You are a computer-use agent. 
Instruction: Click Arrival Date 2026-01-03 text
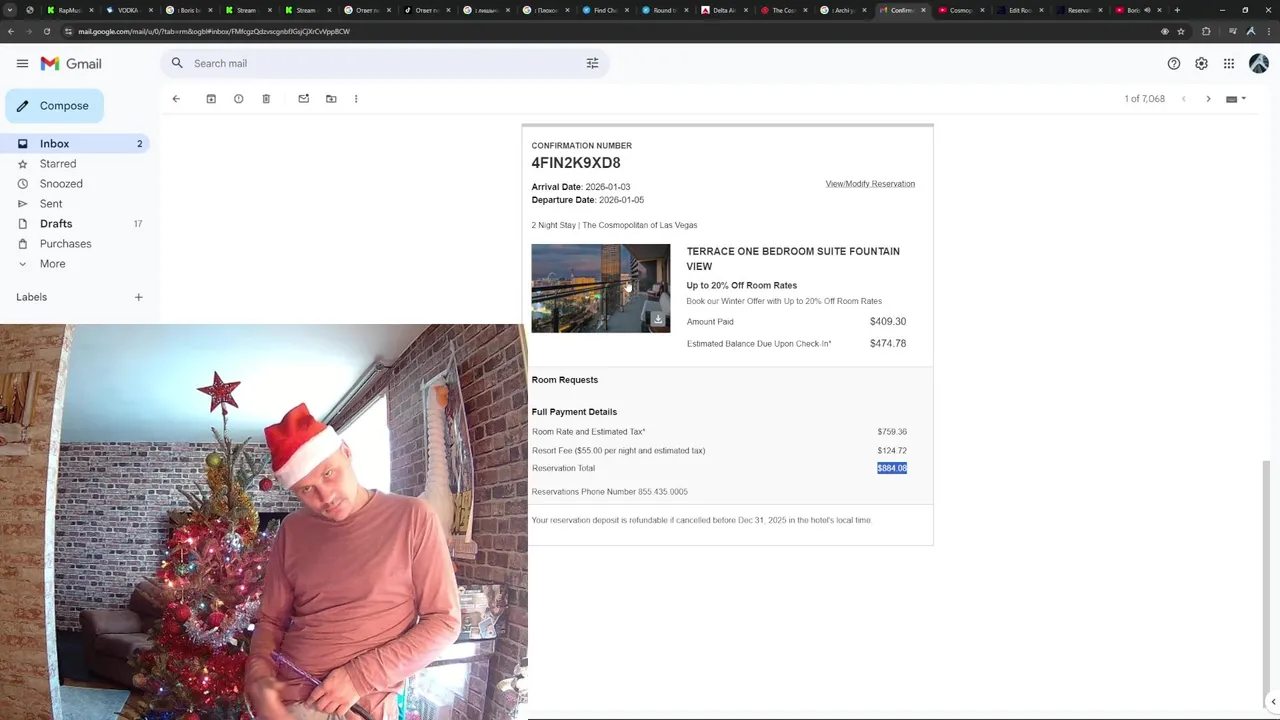click(x=581, y=187)
